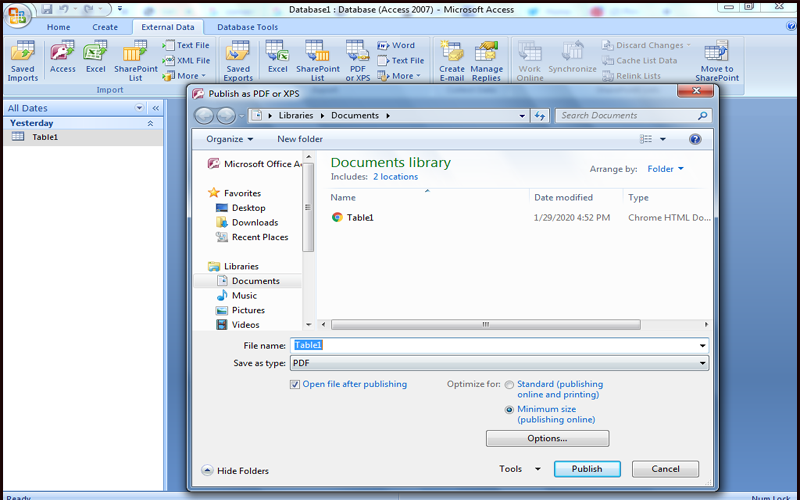This screenshot has height=500, width=800.
Task: Go forward in the Publish dialog
Action: coord(226,116)
